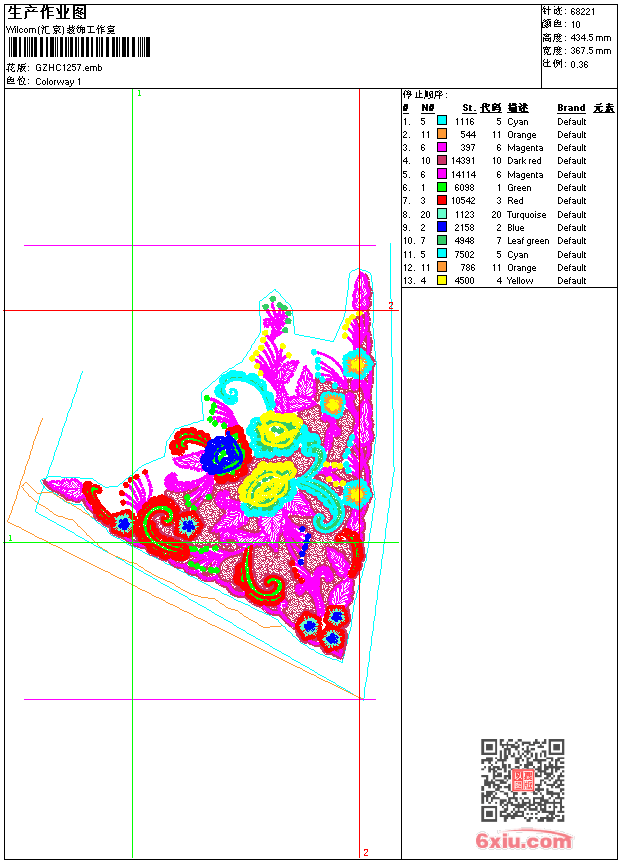Click the Magenta swatch in stop row 3
Viewport: 620px width, 860px height.
tap(442, 147)
